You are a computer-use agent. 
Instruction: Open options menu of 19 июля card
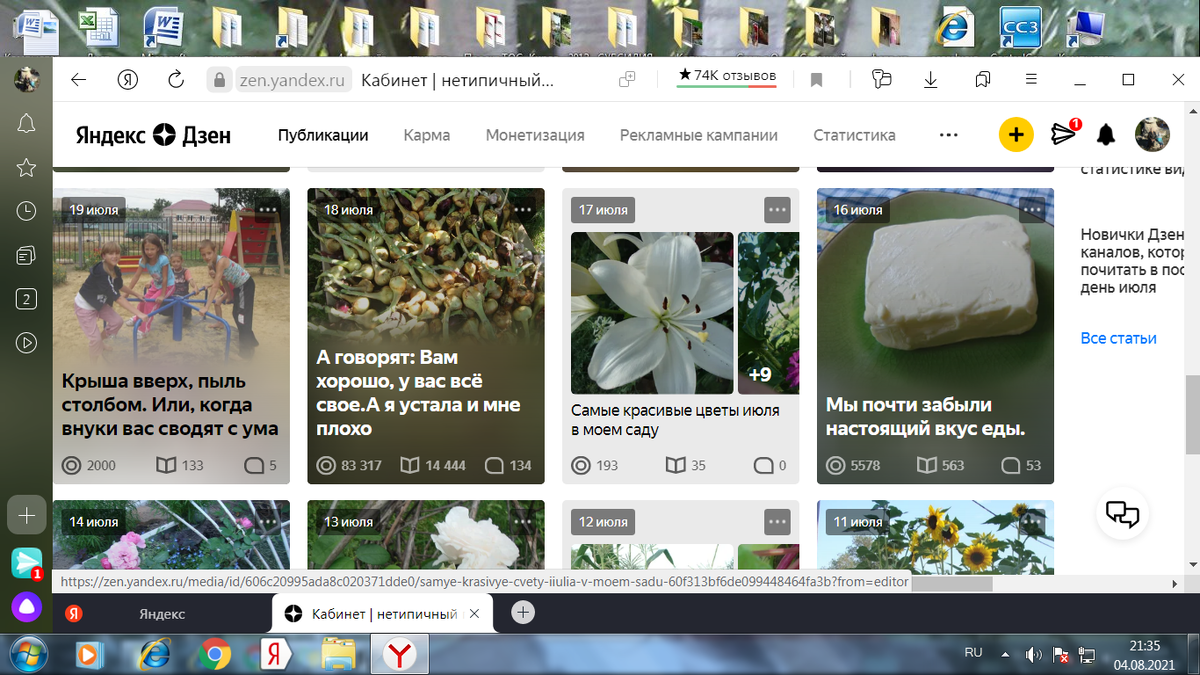(x=267, y=210)
